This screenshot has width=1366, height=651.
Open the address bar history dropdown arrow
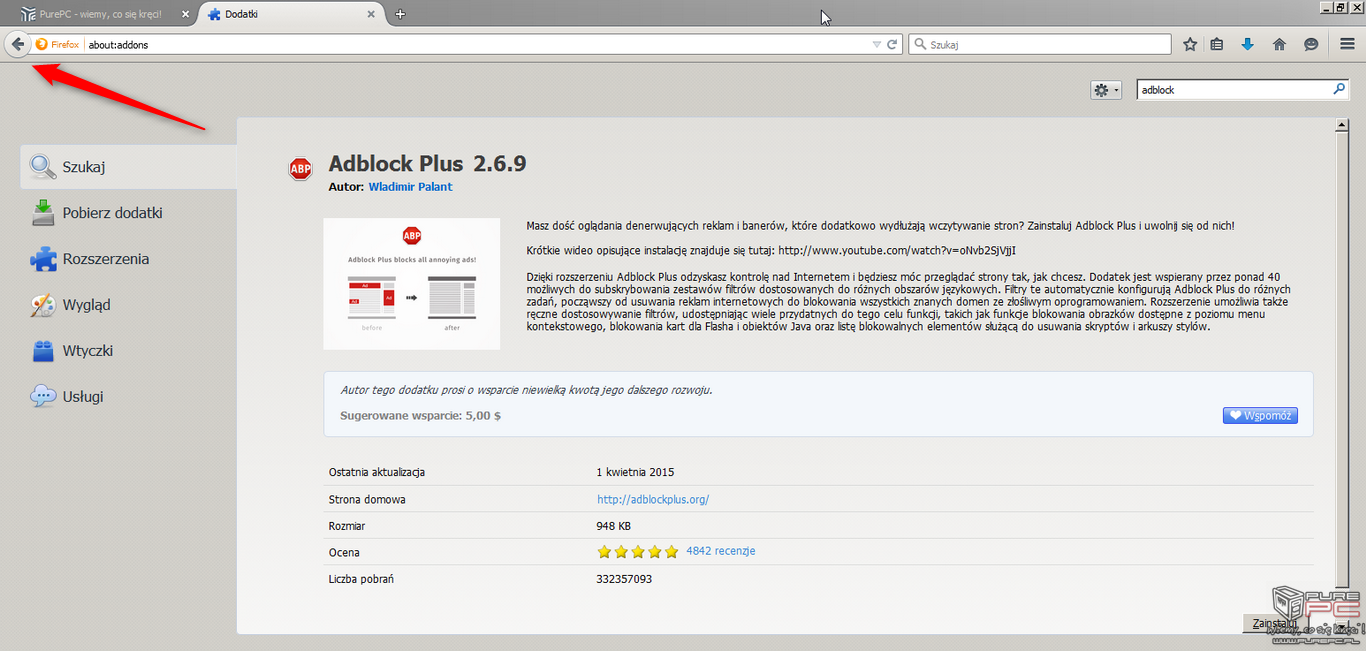pyautogui.click(x=877, y=45)
